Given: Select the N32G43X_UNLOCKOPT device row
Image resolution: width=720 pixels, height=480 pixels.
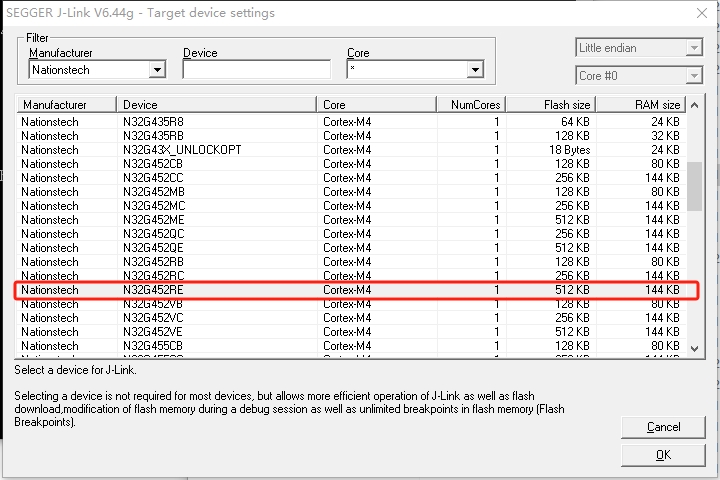Looking at the screenshot, I should pos(352,150).
